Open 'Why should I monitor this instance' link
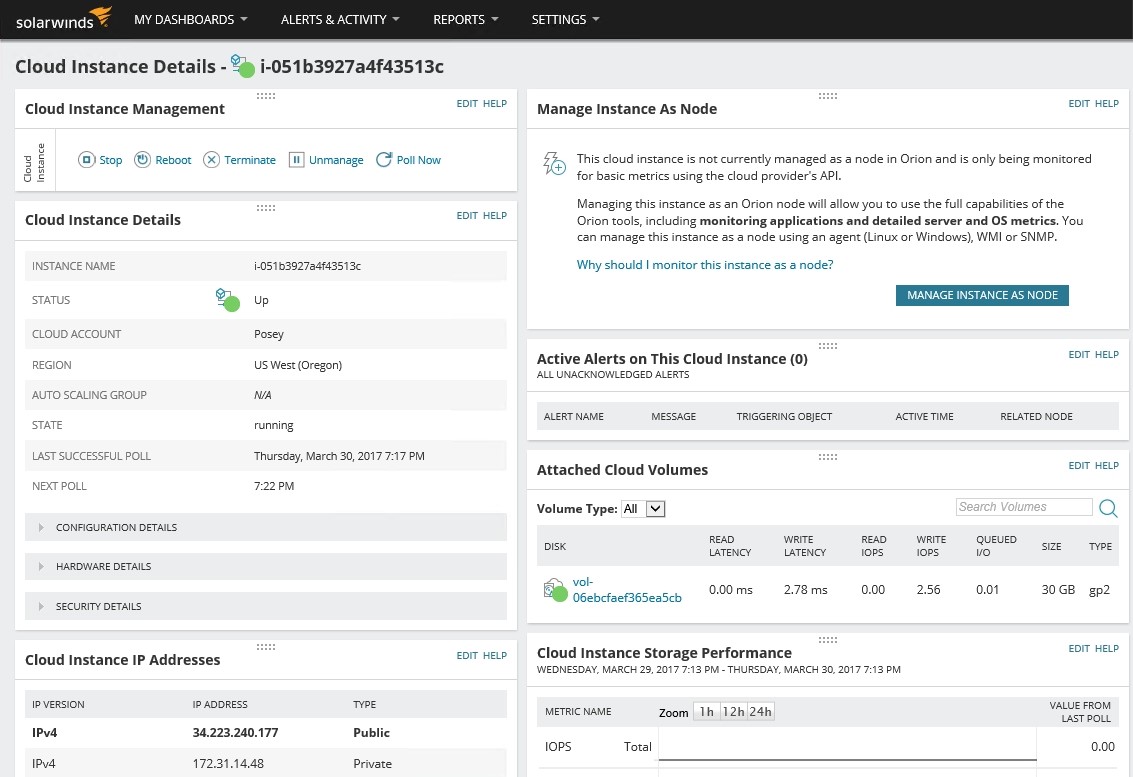 click(x=705, y=265)
